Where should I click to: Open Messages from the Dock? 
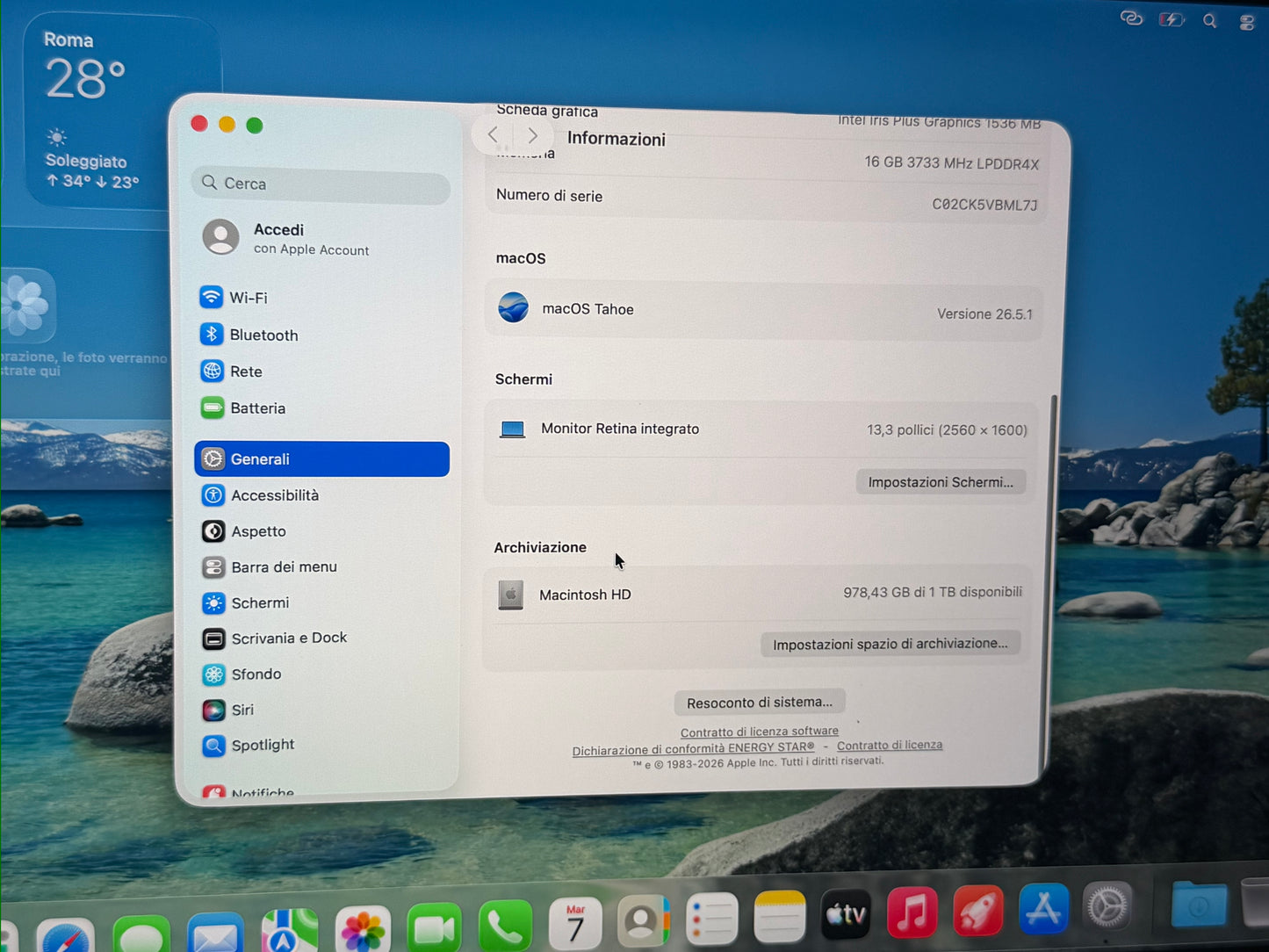[x=141, y=934]
